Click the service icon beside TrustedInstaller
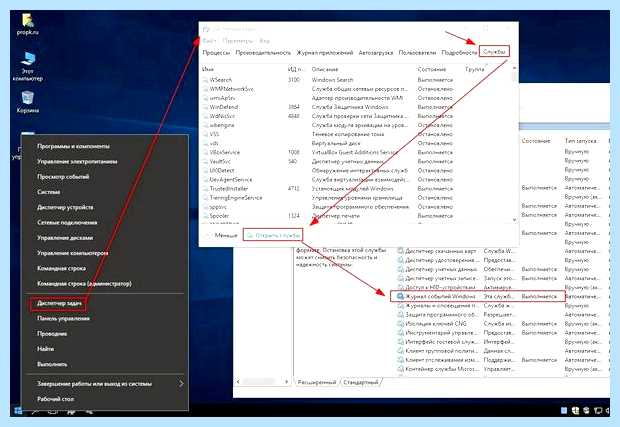 (205, 189)
